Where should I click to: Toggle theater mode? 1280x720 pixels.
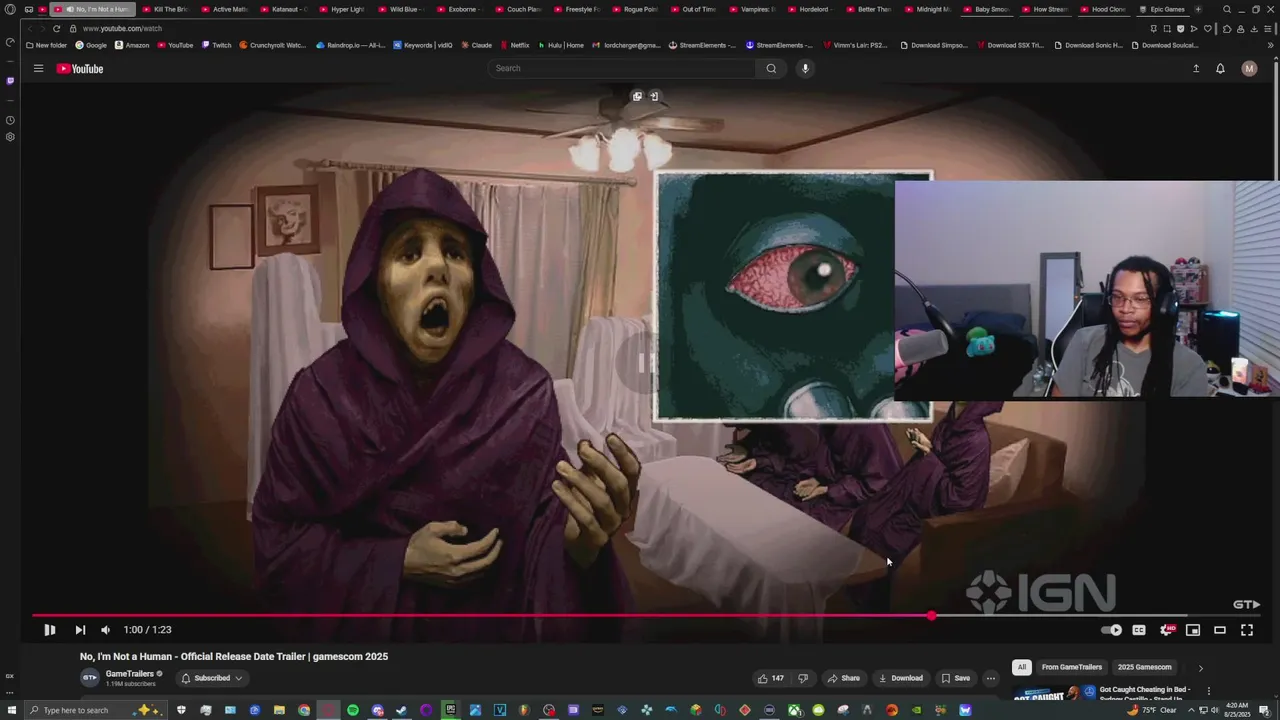[1220, 630]
